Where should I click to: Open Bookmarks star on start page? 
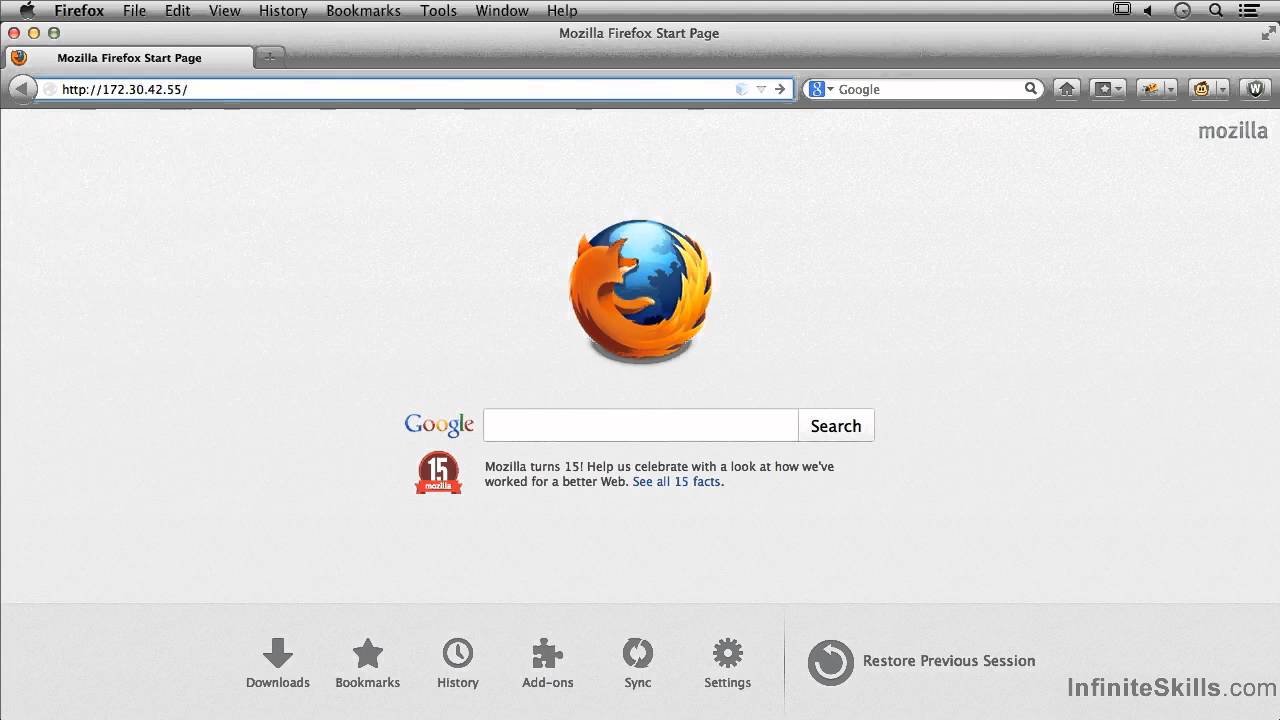pyautogui.click(x=368, y=664)
